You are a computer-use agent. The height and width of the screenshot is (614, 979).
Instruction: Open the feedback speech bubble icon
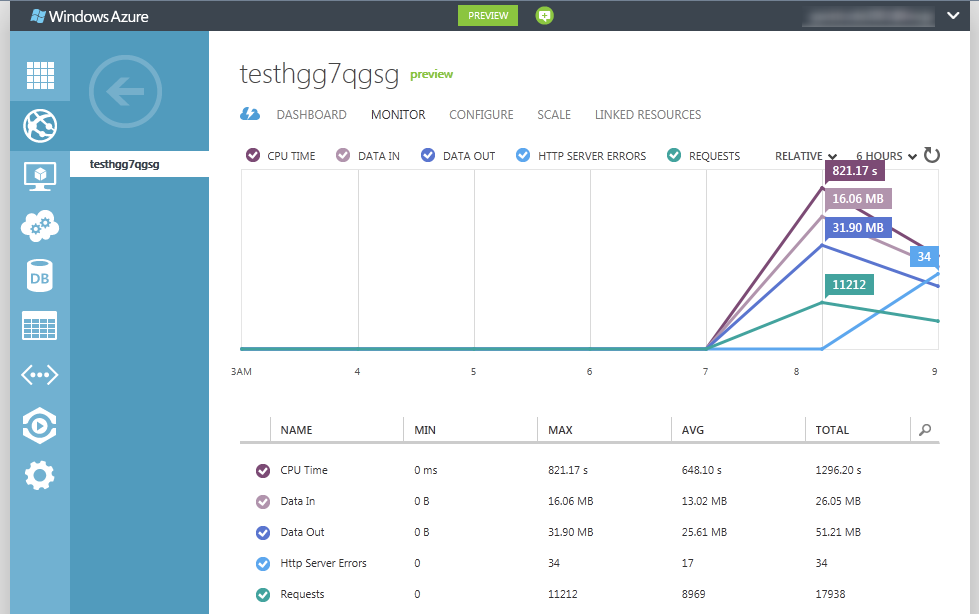(x=544, y=16)
